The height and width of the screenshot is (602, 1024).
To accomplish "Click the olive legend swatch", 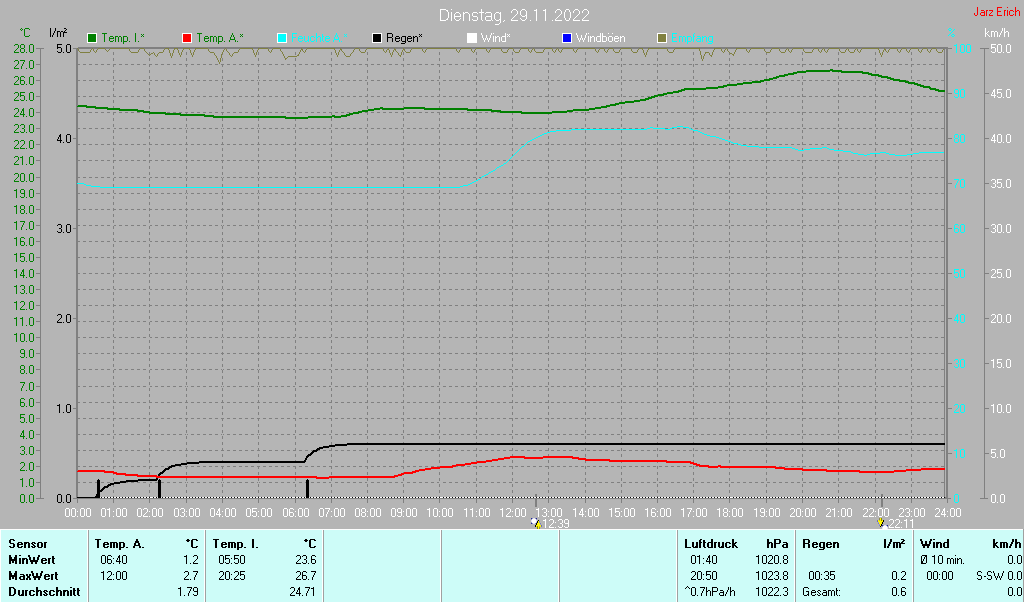I will click(x=661, y=38).
